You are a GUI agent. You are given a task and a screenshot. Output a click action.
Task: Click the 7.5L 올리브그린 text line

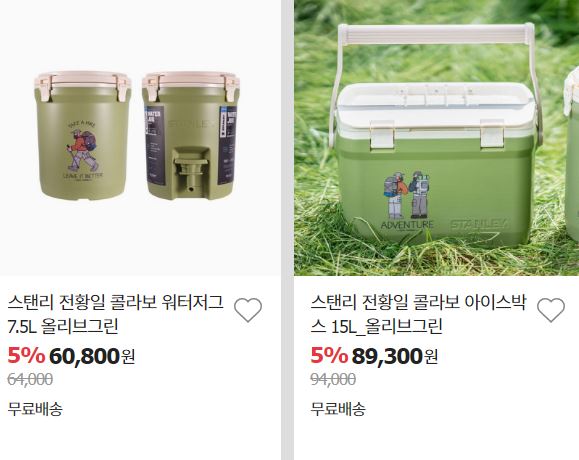point(63,327)
